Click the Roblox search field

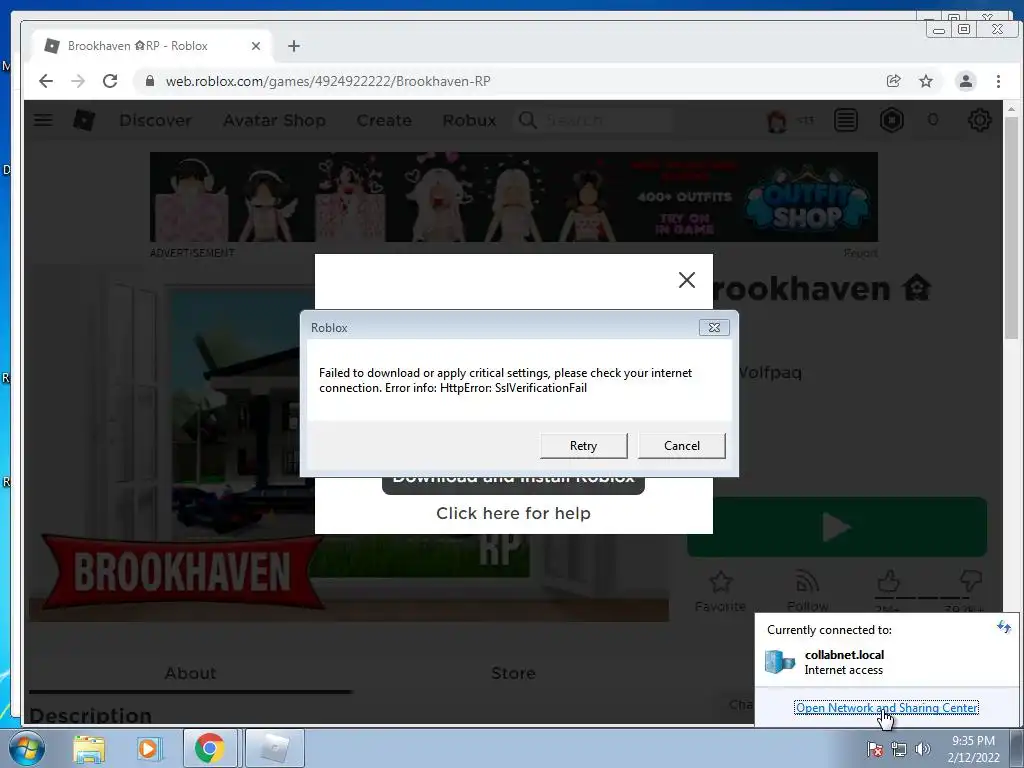(594, 120)
